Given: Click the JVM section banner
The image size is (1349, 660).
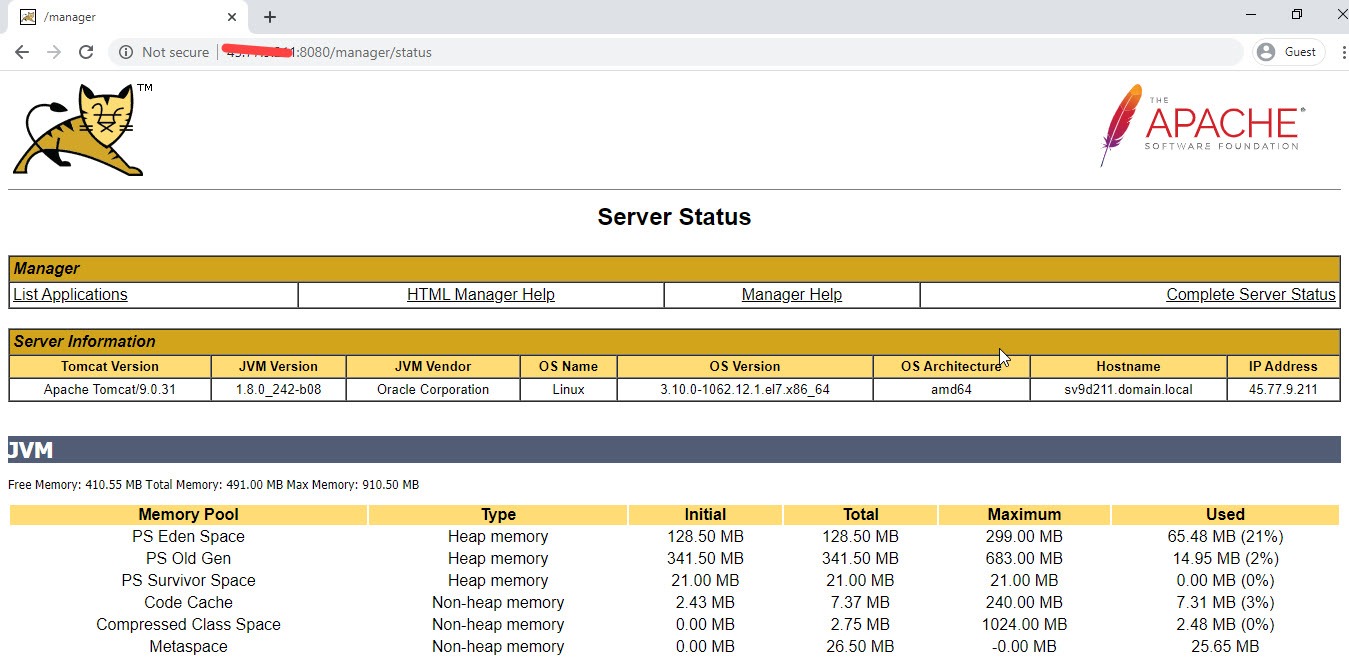Looking at the screenshot, I should tap(674, 450).
